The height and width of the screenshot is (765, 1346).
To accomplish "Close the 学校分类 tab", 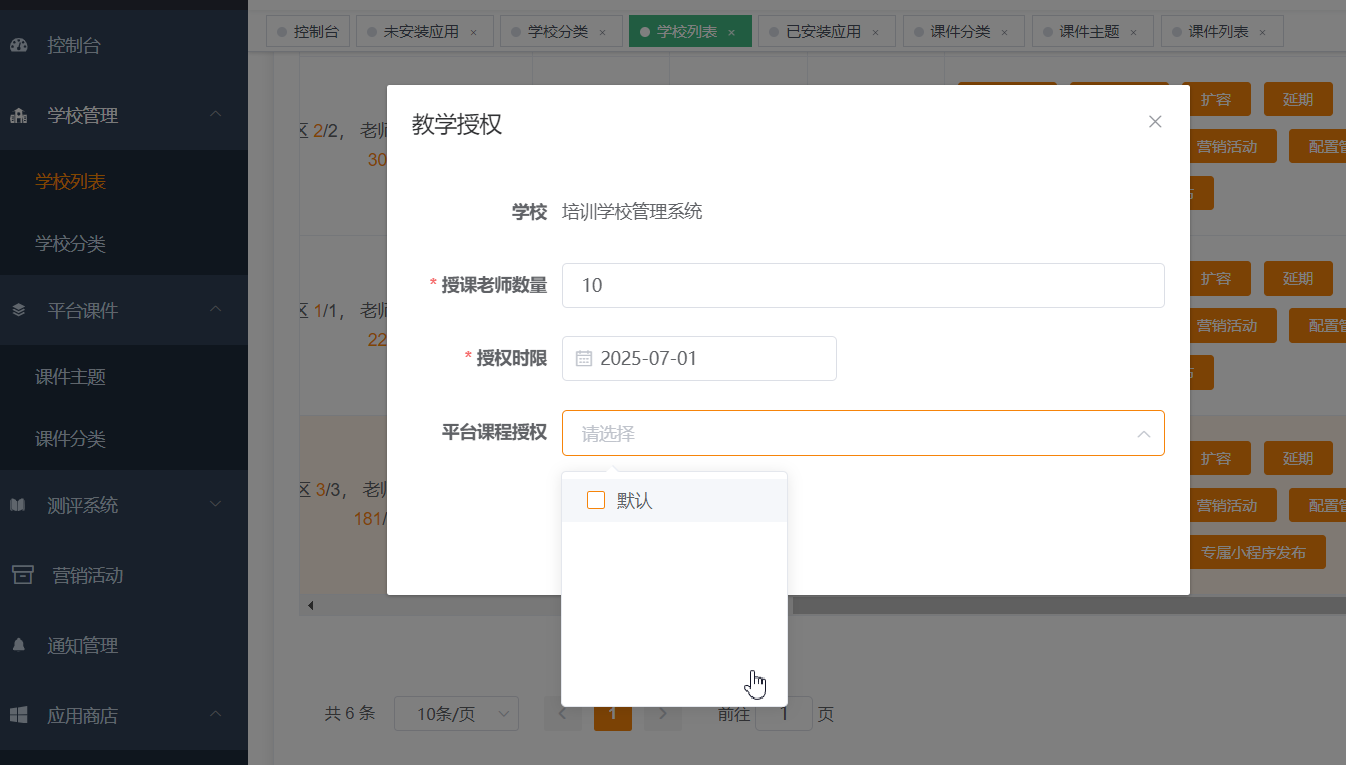I will pyautogui.click(x=602, y=32).
